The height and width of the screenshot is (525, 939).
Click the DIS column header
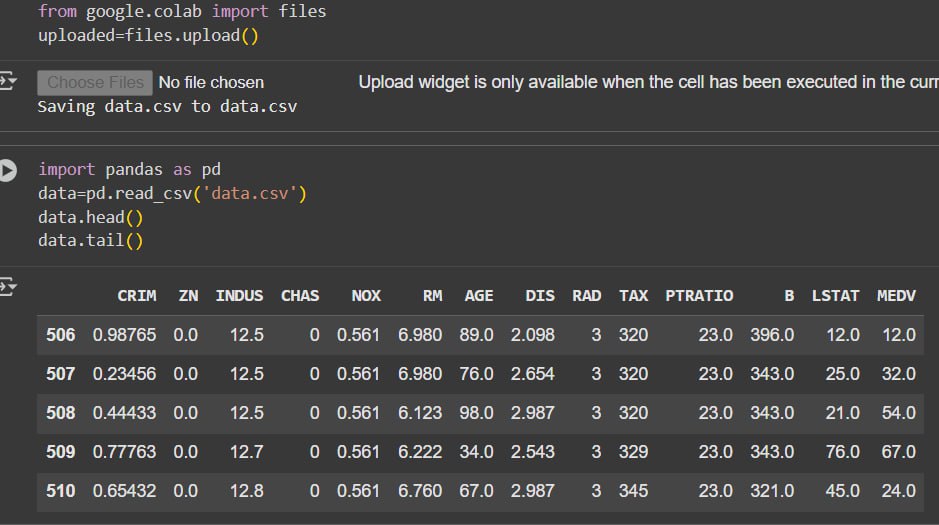[x=540, y=296]
